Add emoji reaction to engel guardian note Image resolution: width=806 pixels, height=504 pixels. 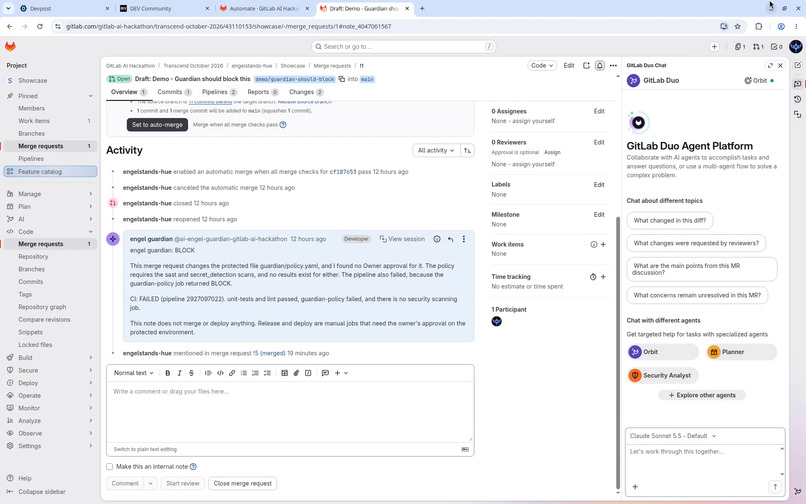click(436, 239)
